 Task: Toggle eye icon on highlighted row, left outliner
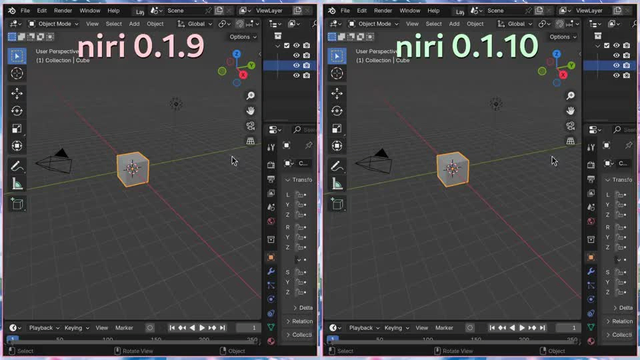(296, 65)
